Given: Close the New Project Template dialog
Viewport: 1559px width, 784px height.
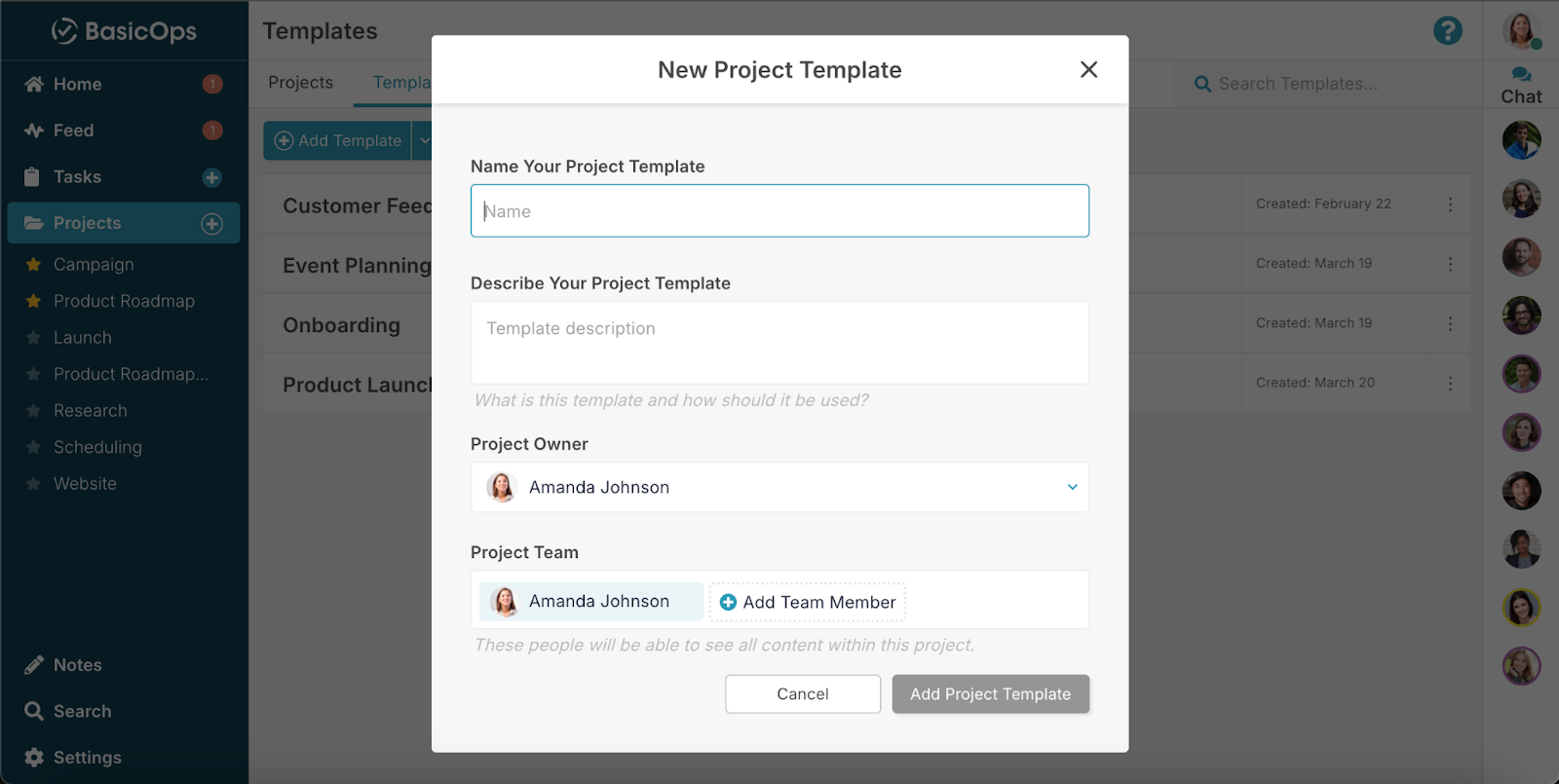Looking at the screenshot, I should click(x=1088, y=69).
